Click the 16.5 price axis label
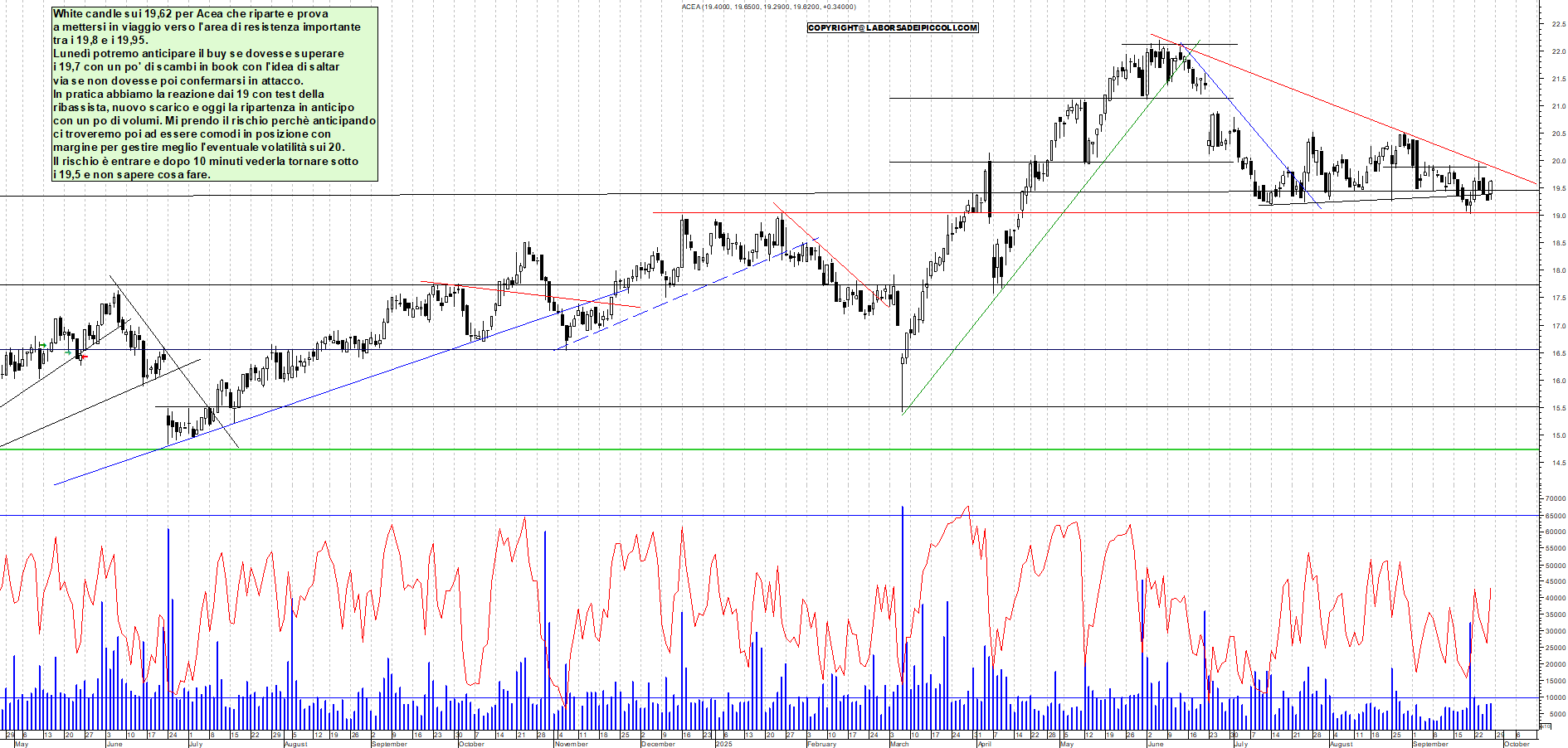Image resolution: width=1568 pixels, height=748 pixels. click(x=1558, y=353)
